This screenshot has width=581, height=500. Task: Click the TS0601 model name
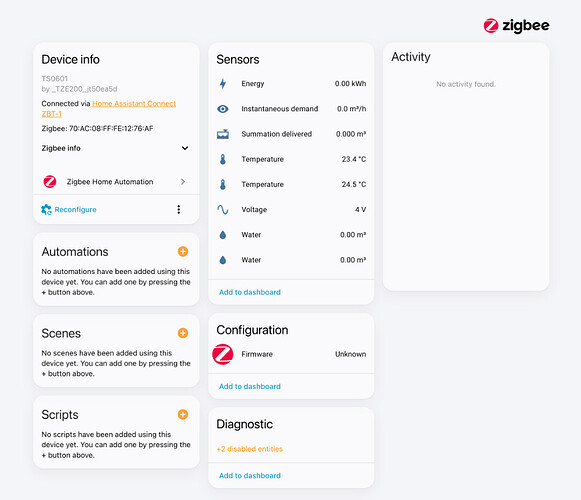(x=54, y=79)
